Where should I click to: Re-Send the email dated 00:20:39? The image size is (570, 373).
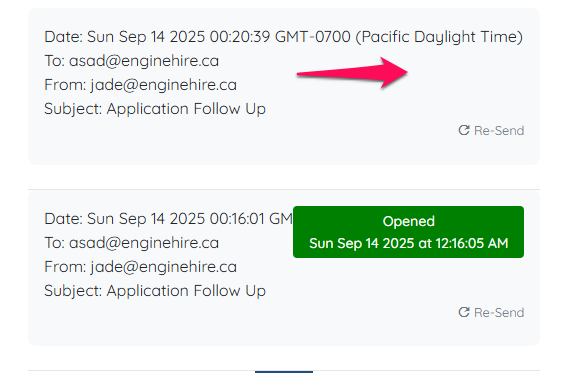(491, 131)
